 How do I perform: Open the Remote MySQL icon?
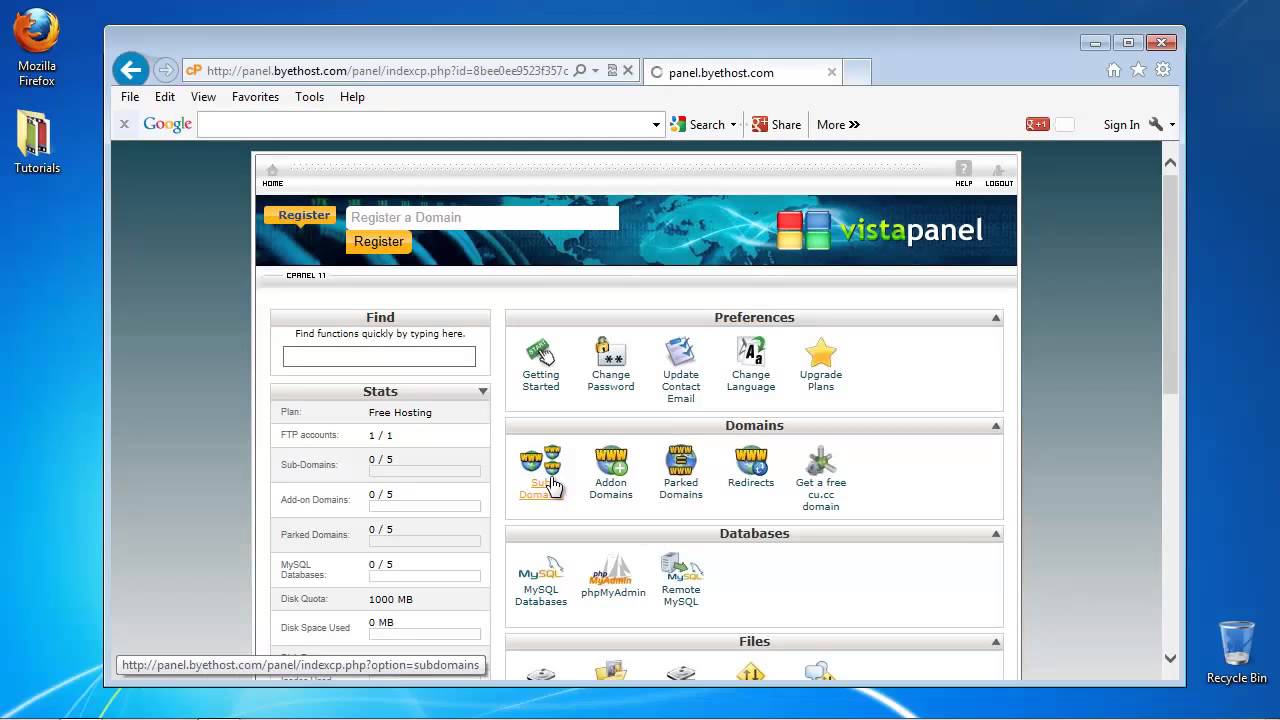[681, 567]
